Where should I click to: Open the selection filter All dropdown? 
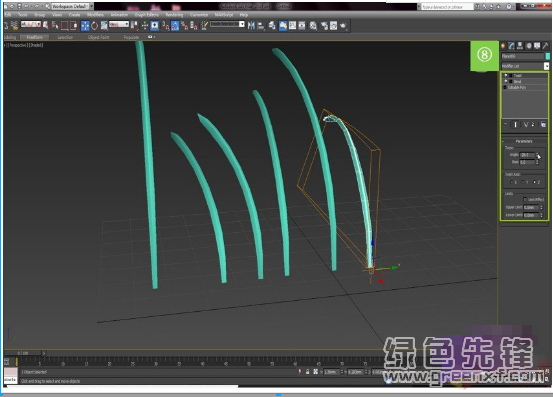pos(31,24)
